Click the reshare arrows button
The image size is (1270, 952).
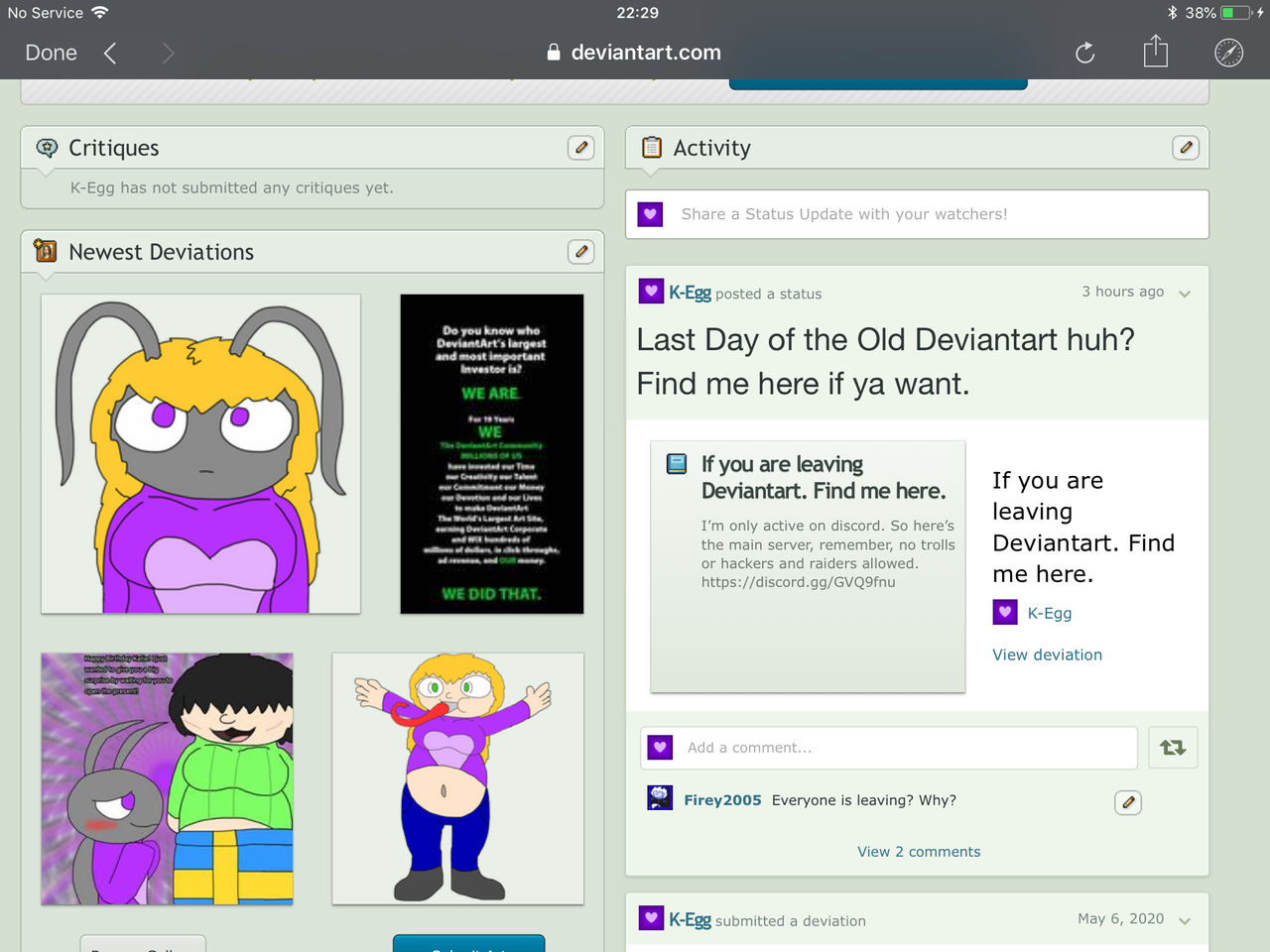pos(1173,748)
